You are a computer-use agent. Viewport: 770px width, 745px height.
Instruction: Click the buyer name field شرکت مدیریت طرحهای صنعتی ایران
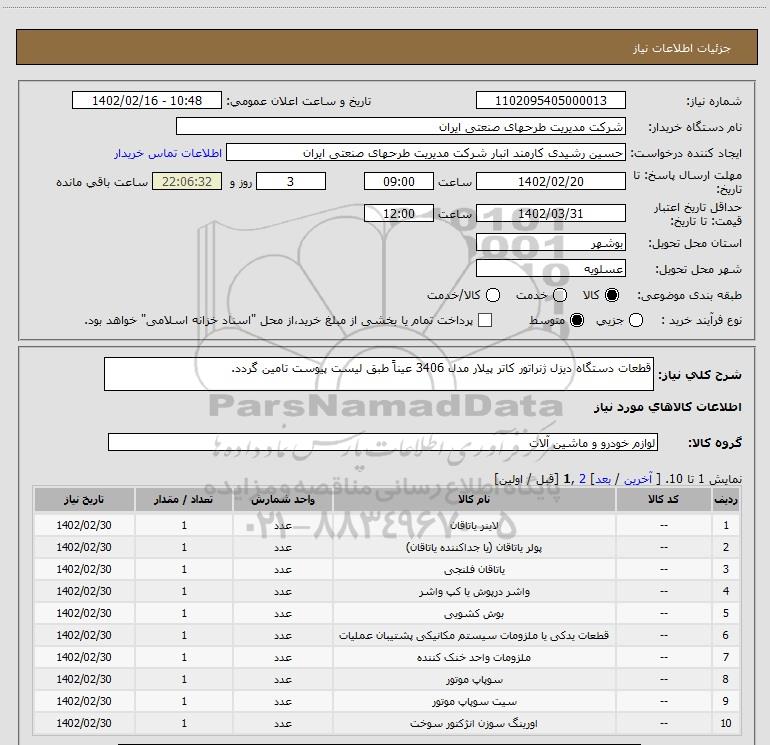(401, 126)
